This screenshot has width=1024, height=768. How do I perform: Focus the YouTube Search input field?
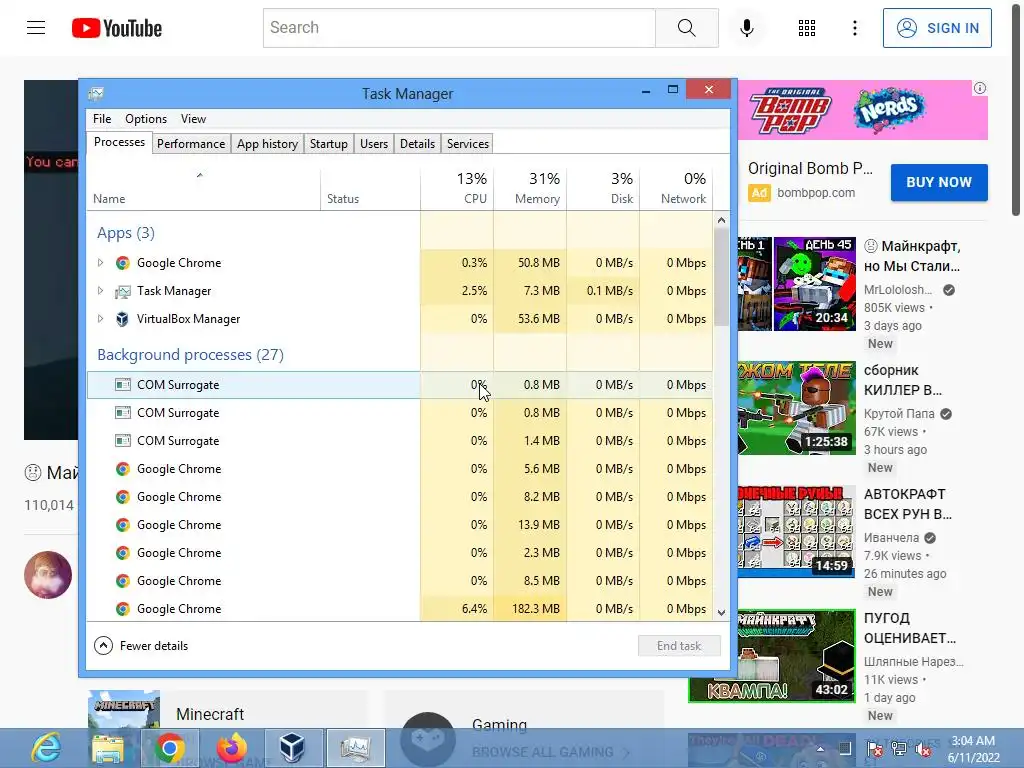click(459, 27)
